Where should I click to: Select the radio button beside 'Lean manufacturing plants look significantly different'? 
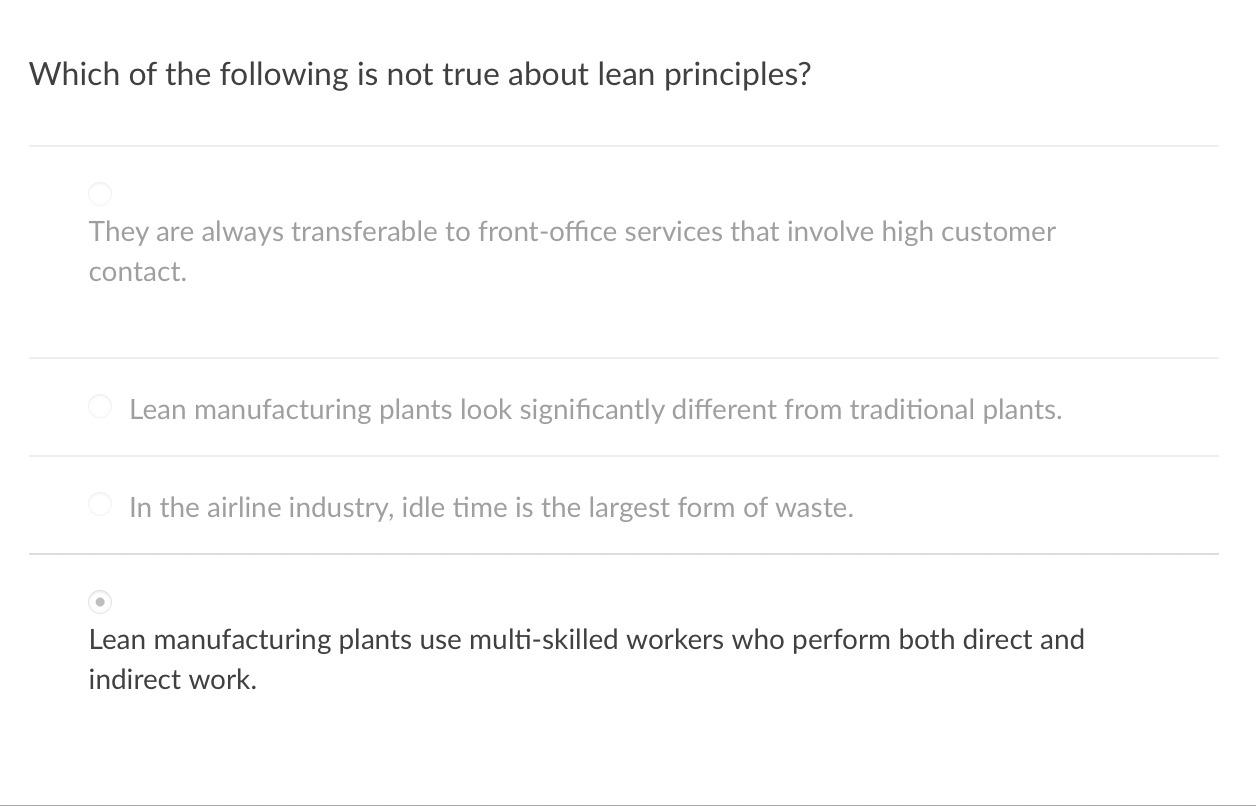pyautogui.click(x=100, y=406)
